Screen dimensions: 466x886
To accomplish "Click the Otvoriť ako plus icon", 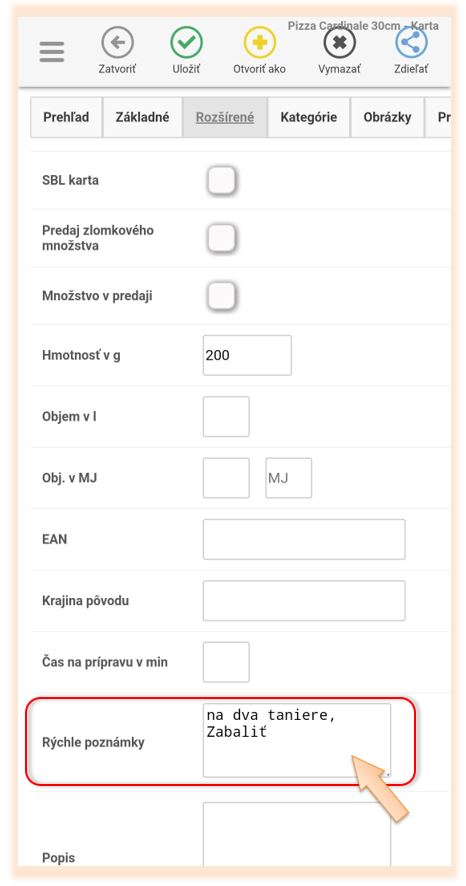I will click(x=260, y=43).
